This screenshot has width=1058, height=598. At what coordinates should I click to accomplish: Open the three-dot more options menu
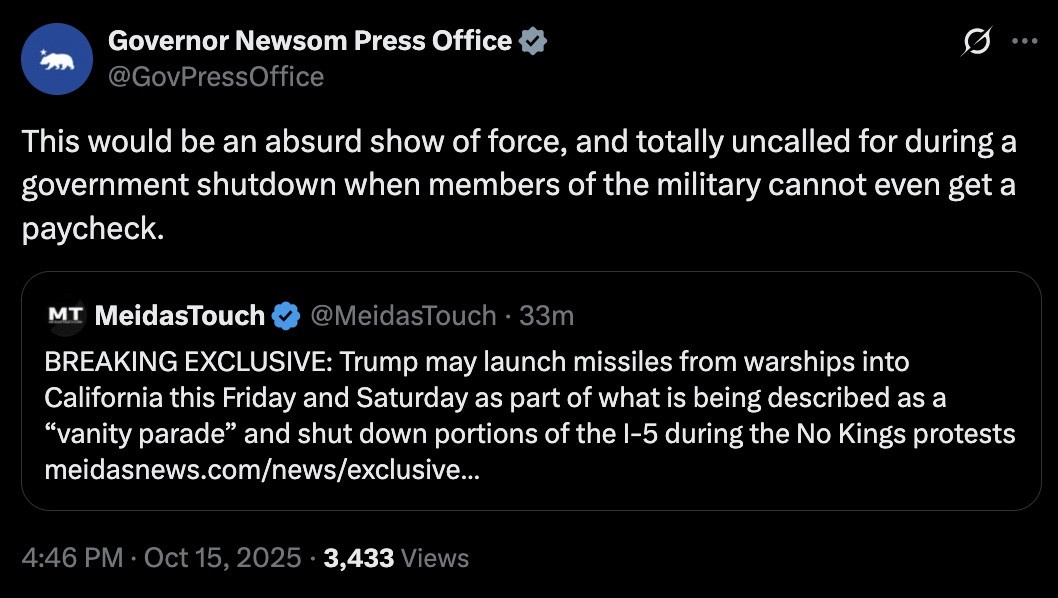pos(1025,42)
